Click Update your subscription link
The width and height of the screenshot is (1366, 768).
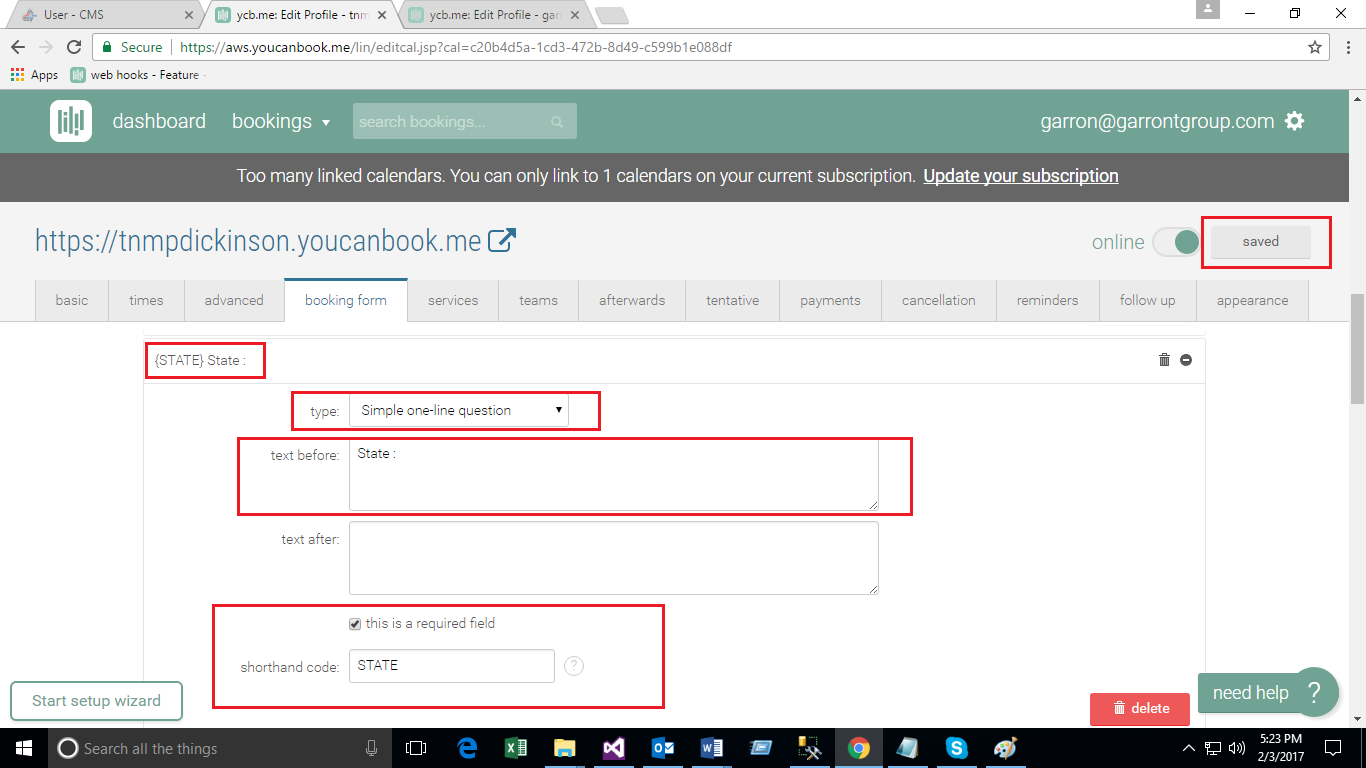click(x=1020, y=176)
